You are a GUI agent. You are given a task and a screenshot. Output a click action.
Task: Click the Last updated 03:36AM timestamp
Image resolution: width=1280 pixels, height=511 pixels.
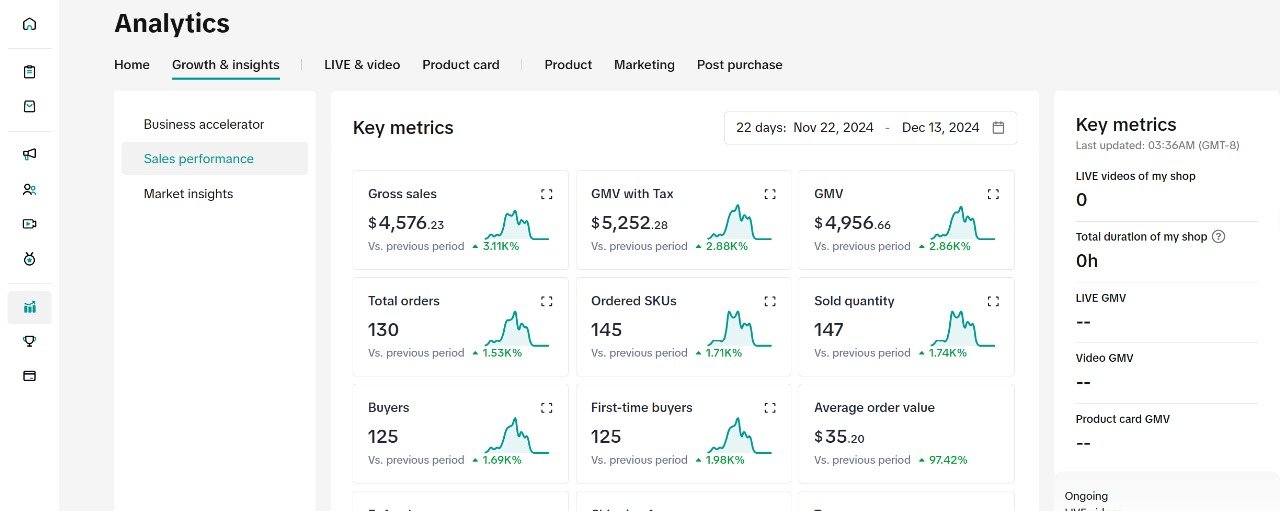(1158, 145)
